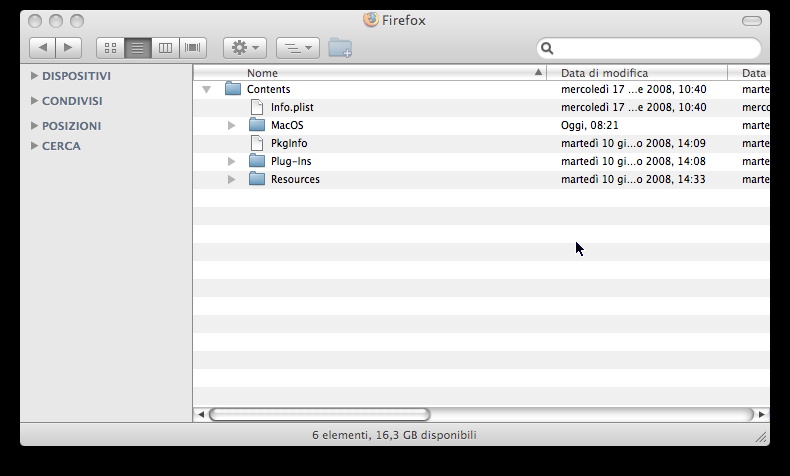The width and height of the screenshot is (790, 476).
Task: Select the Resources folder icon
Action: coord(257,179)
